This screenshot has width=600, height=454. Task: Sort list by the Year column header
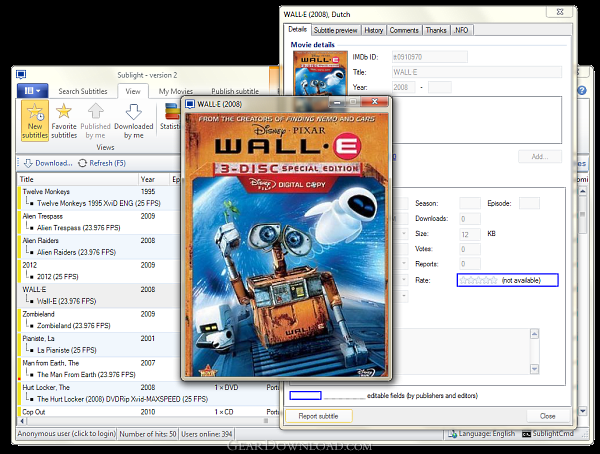coord(153,179)
